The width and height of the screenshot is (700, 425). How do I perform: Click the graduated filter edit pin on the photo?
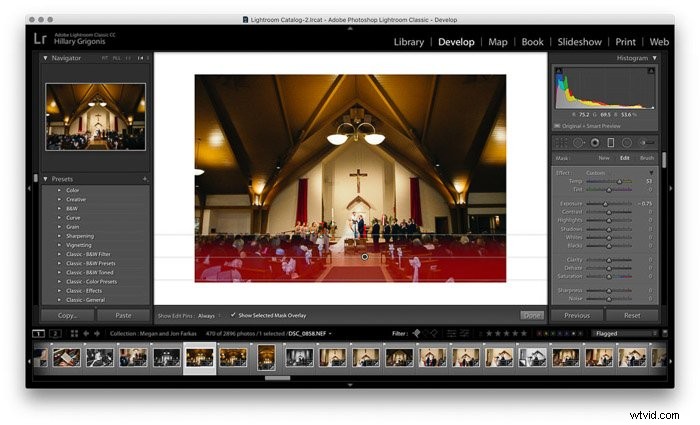point(365,257)
